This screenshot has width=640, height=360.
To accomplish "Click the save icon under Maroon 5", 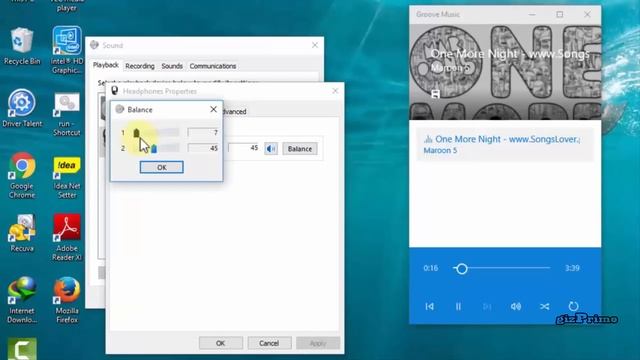I will [x=436, y=94].
